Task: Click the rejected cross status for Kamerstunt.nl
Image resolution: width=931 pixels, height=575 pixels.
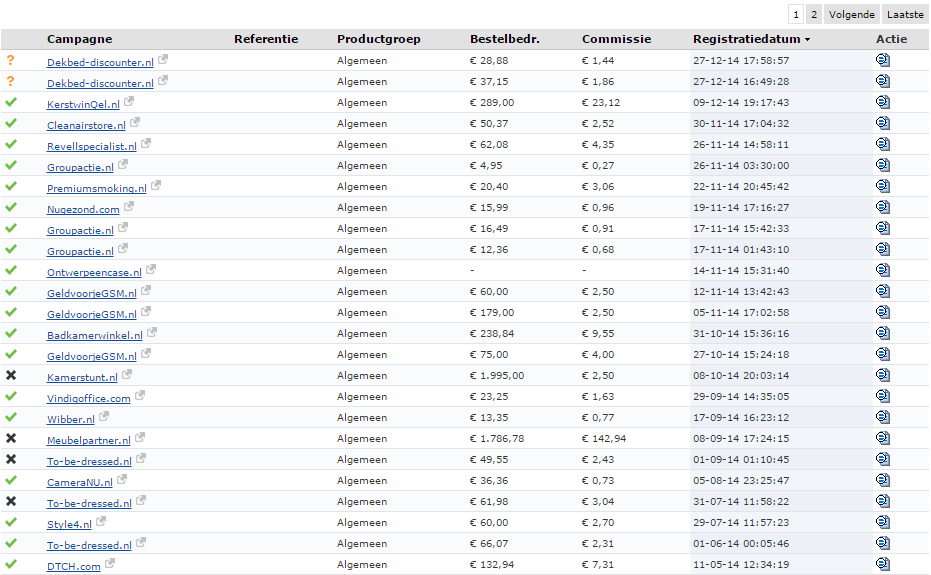Action: (11, 375)
